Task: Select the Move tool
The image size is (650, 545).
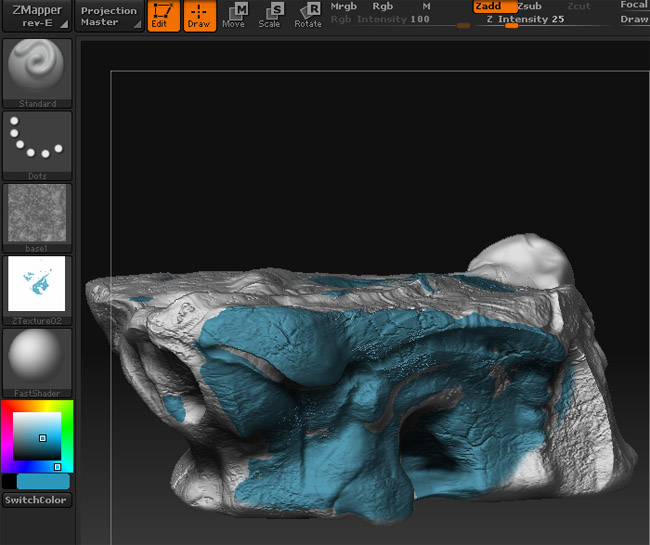Action: click(235, 16)
